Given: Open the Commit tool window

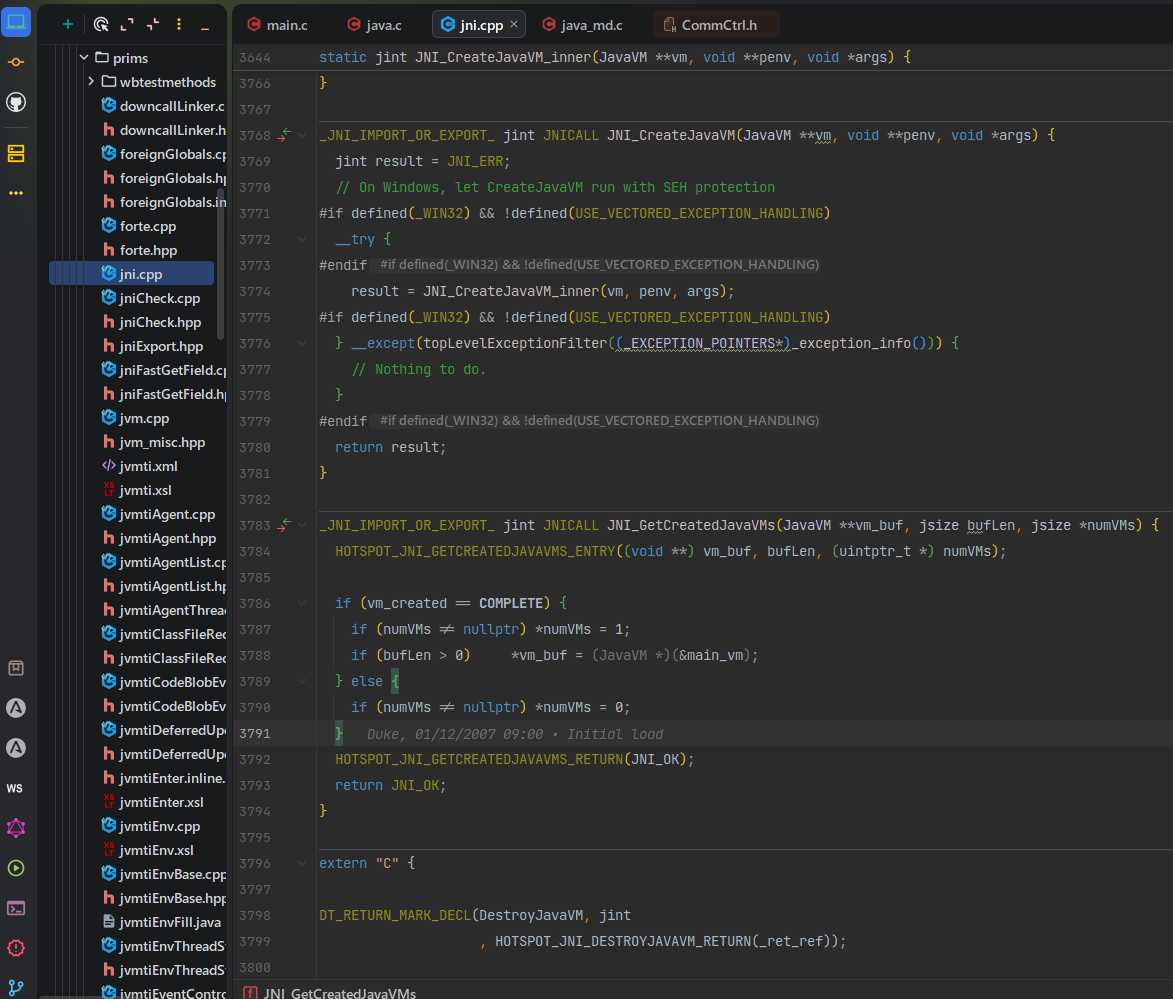Looking at the screenshot, I should pos(16,62).
